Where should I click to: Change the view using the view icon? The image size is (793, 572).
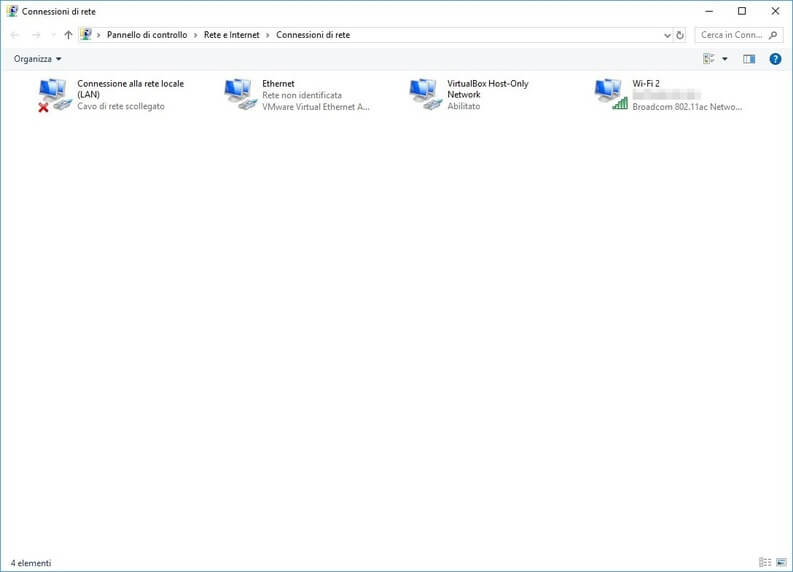(x=709, y=59)
